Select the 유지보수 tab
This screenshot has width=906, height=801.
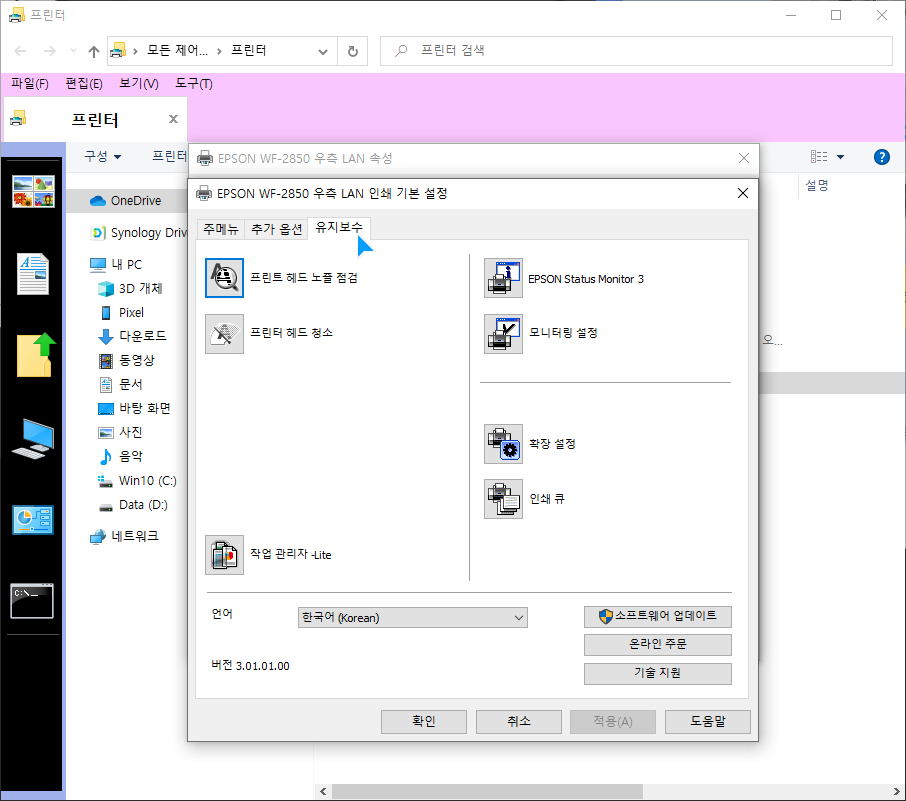tap(339, 228)
